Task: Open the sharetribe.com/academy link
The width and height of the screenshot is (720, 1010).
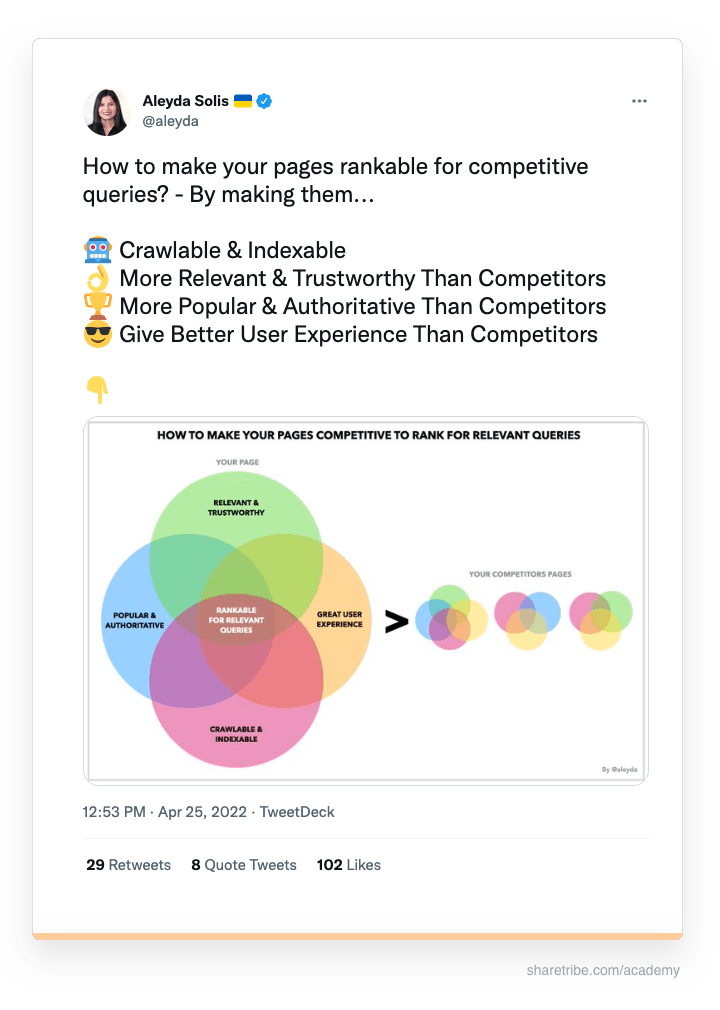Action: pos(601,968)
